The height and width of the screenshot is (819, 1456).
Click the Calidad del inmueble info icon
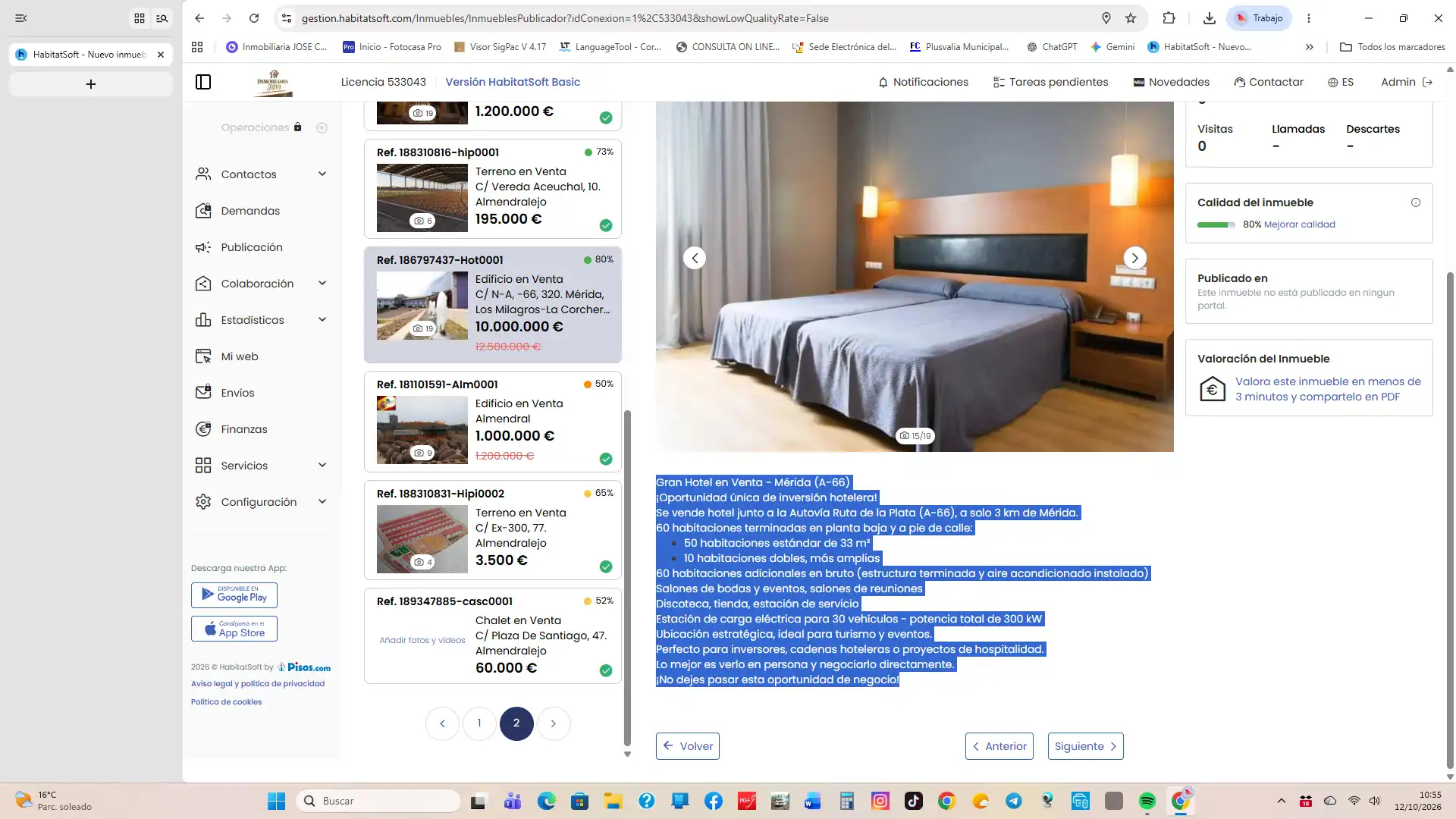1416,202
